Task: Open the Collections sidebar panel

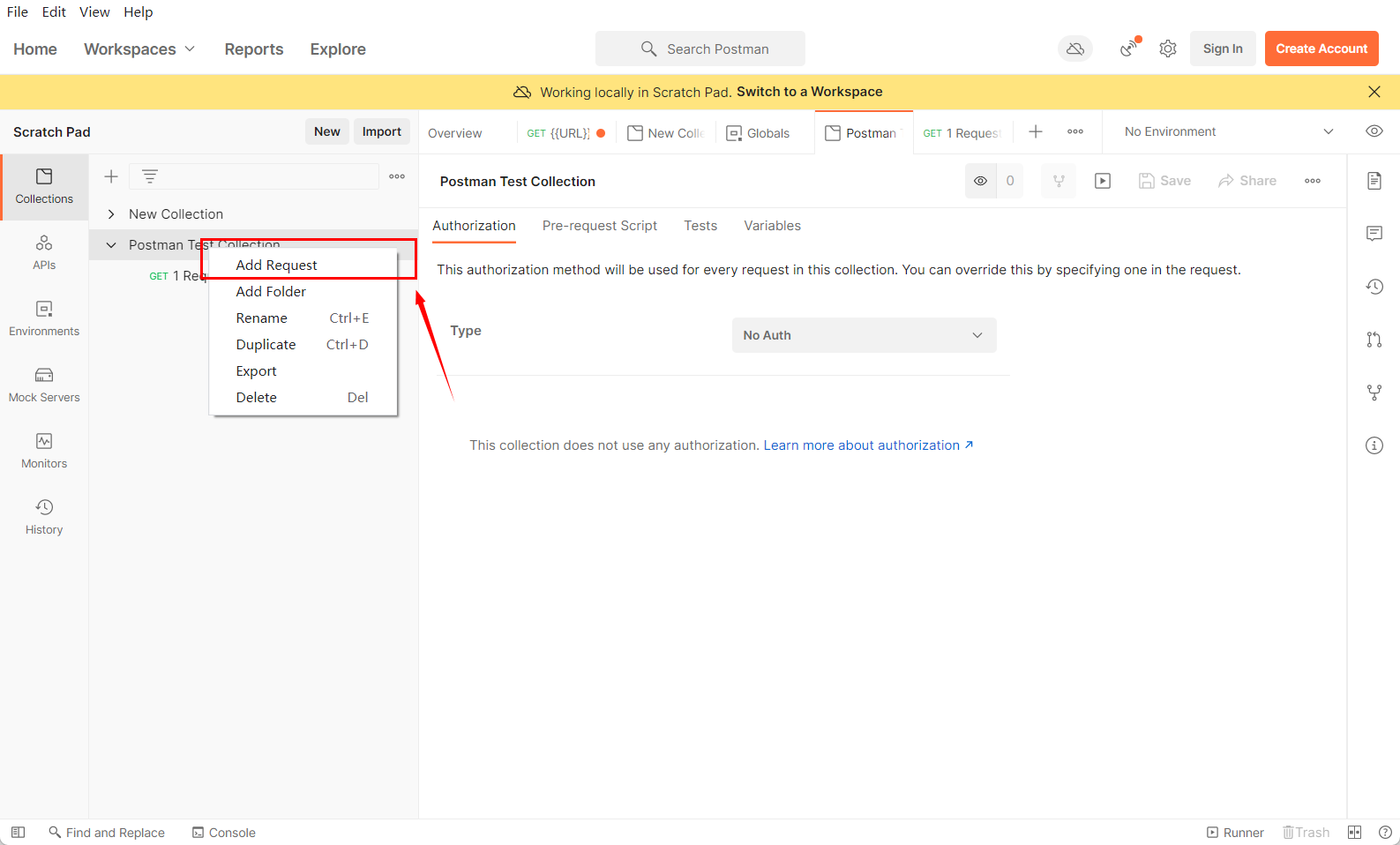Action: [44, 187]
